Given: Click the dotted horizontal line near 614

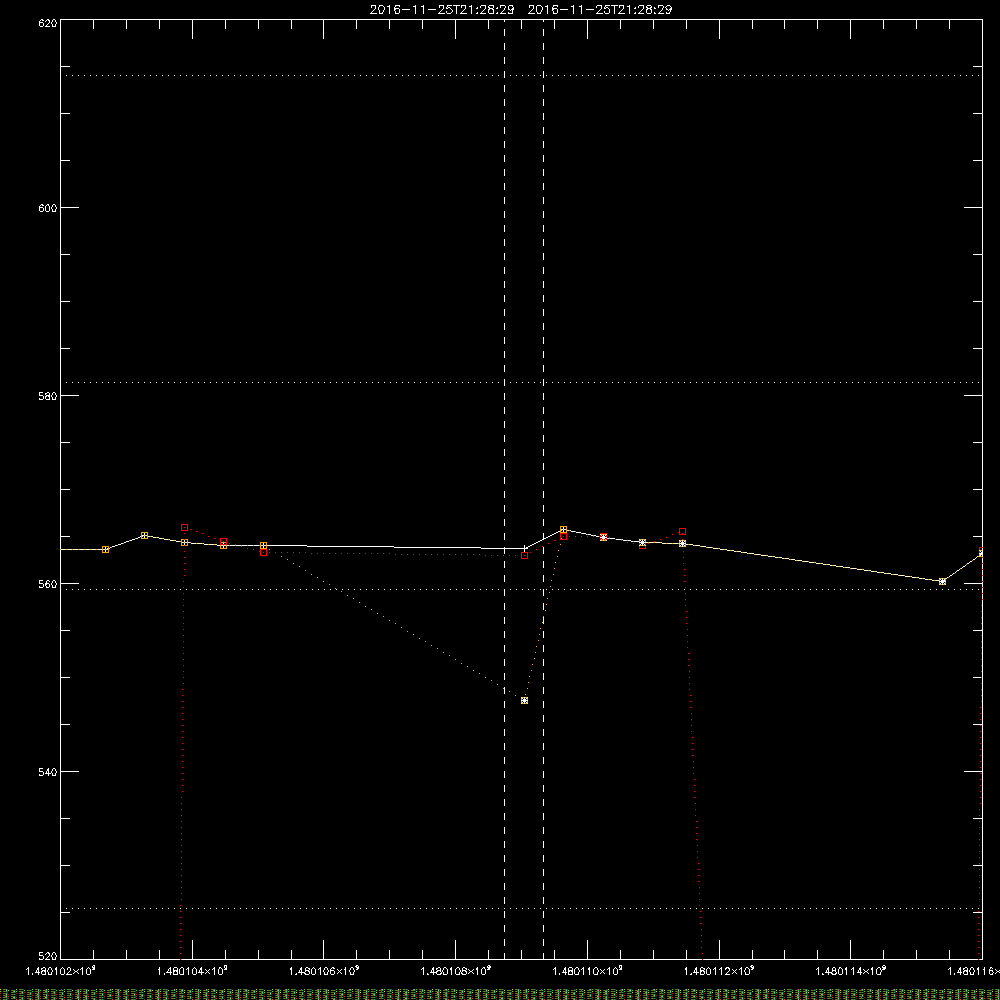Looking at the screenshot, I should 521,75.
